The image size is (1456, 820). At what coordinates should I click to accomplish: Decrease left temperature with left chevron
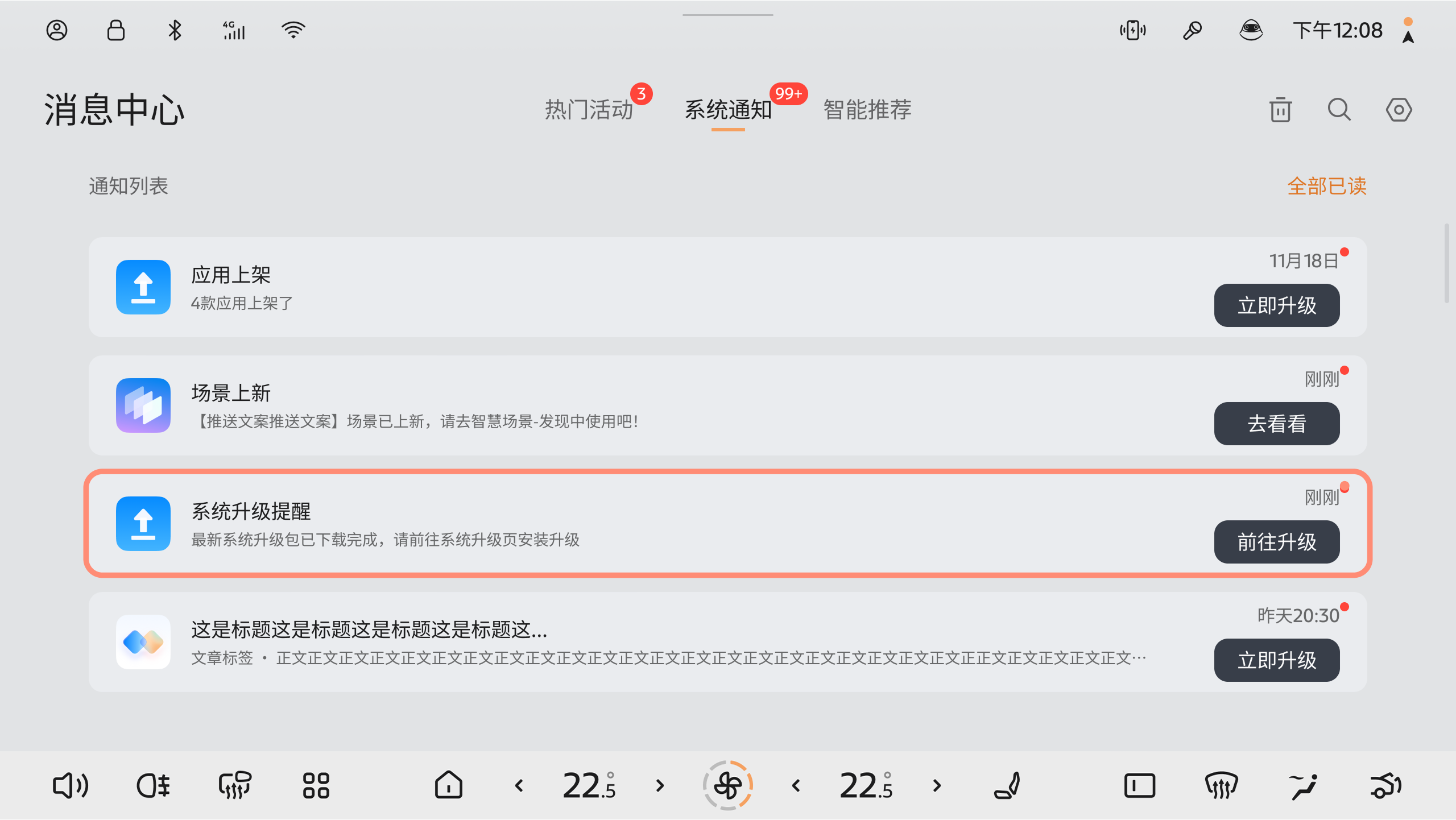(x=519, y=786)
